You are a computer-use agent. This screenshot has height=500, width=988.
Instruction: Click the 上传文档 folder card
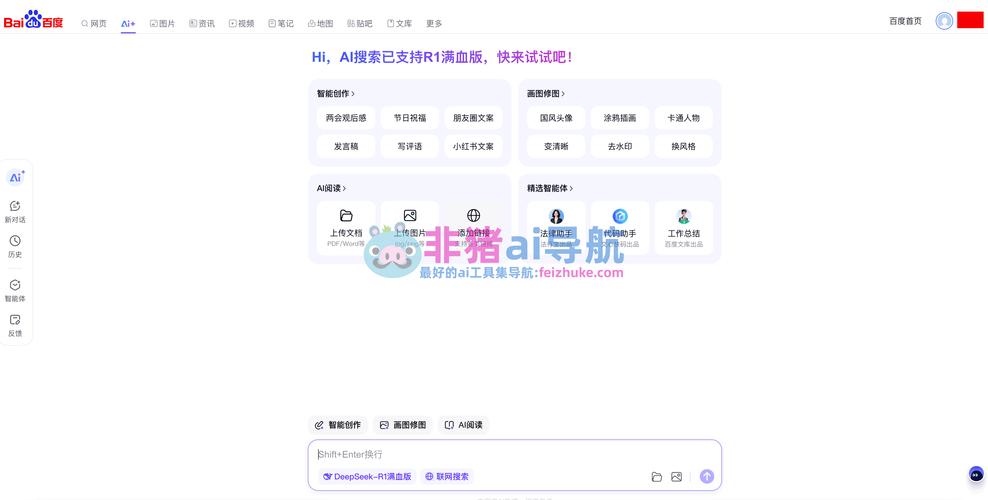(x=346, y=228)
